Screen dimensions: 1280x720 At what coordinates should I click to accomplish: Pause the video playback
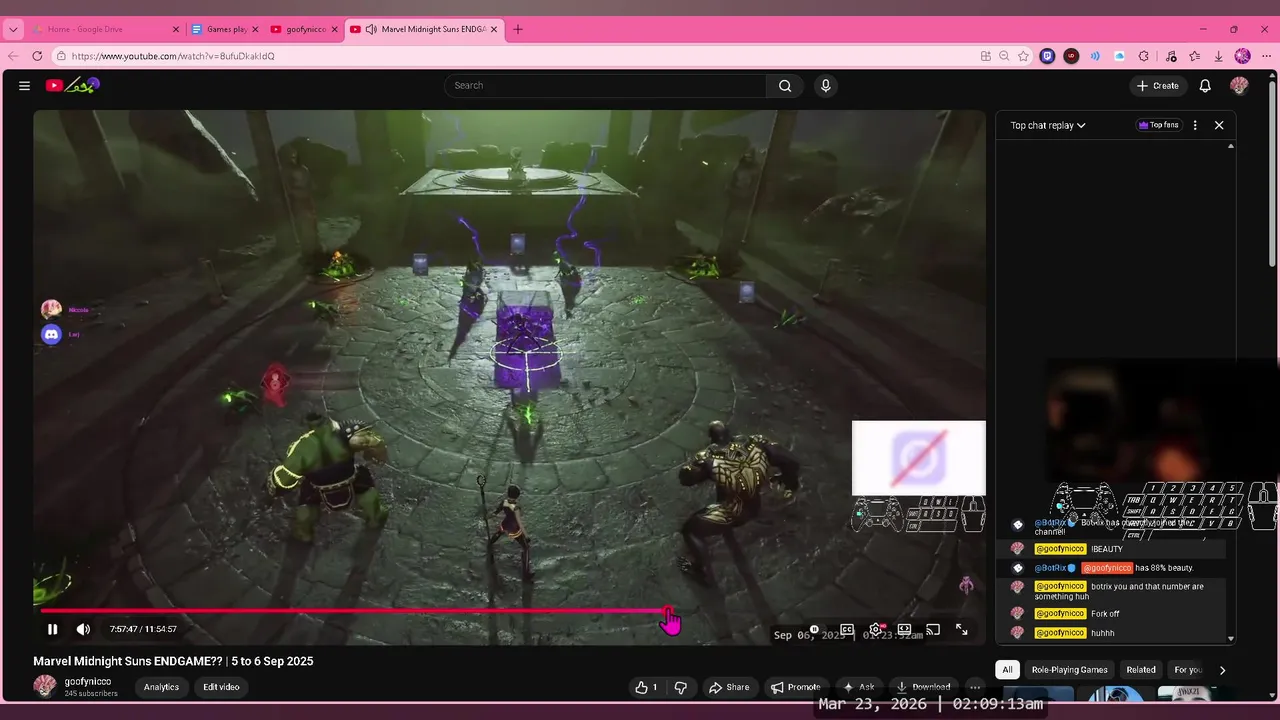[x=52, y=629]
